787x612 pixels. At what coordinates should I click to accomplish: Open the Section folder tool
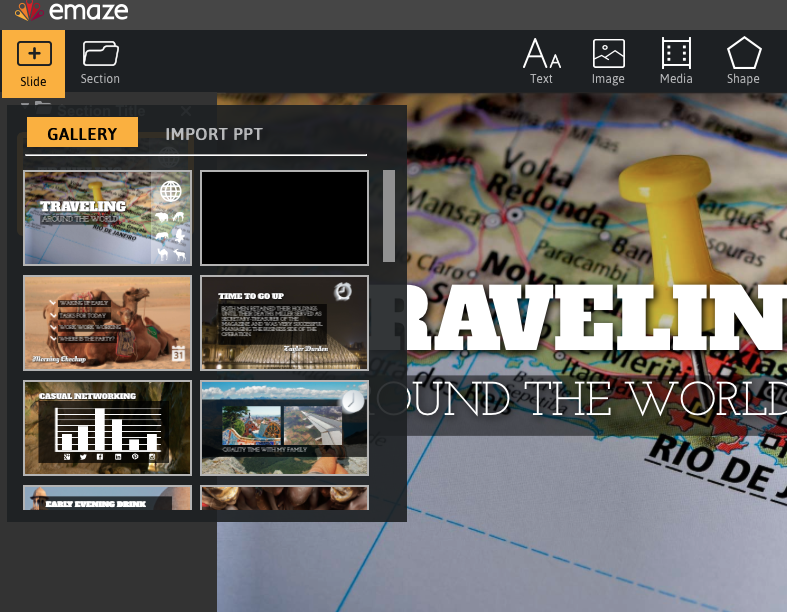(x=100, y=63)
